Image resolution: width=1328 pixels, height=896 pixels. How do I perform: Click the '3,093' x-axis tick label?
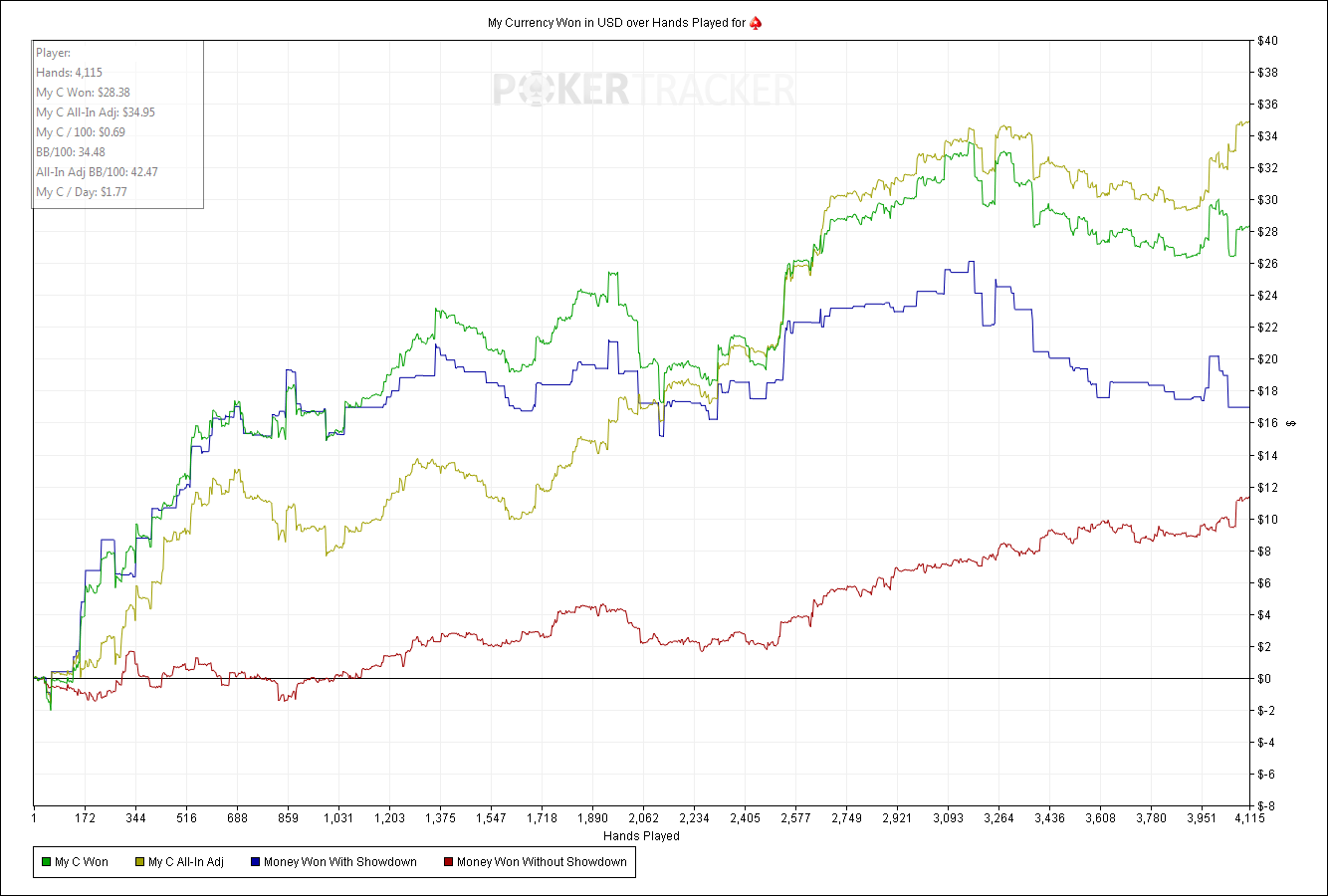click(948, 818)
